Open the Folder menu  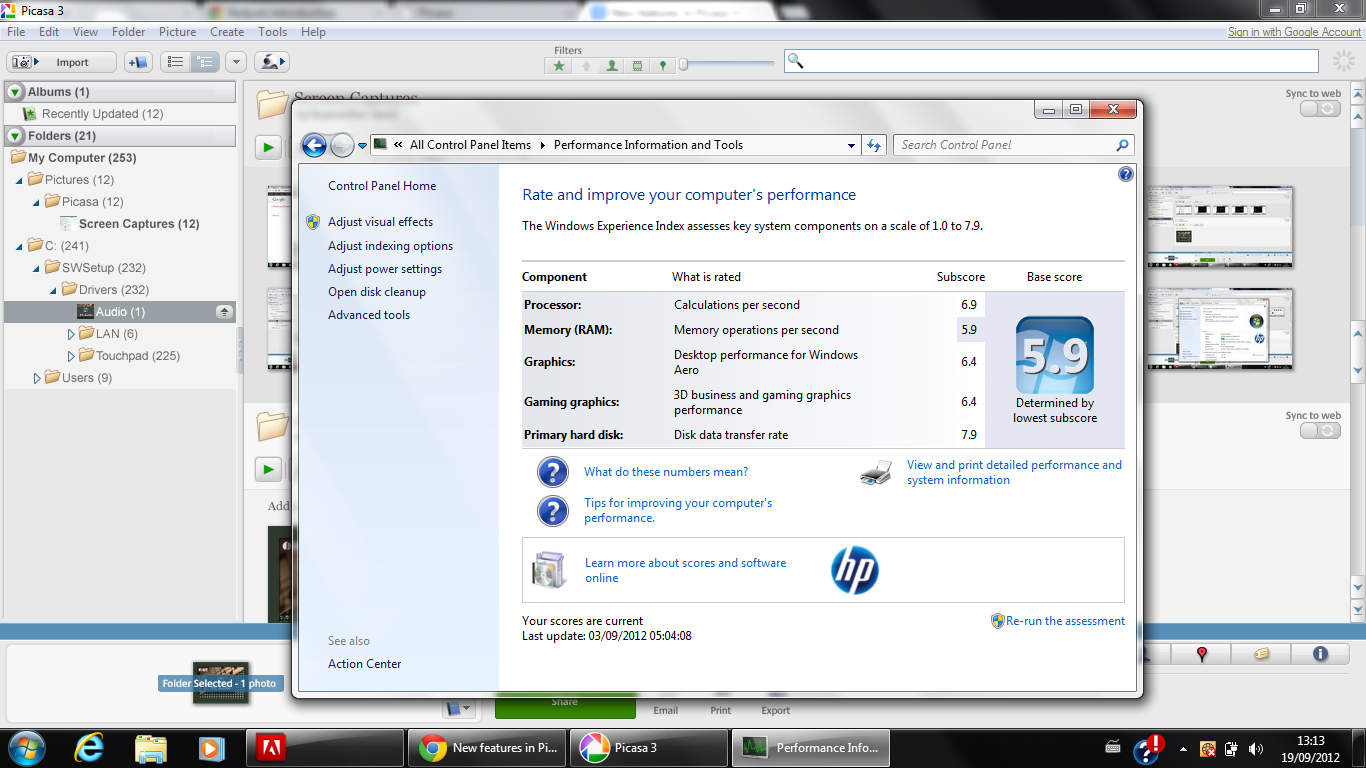(x=128, y=32)
